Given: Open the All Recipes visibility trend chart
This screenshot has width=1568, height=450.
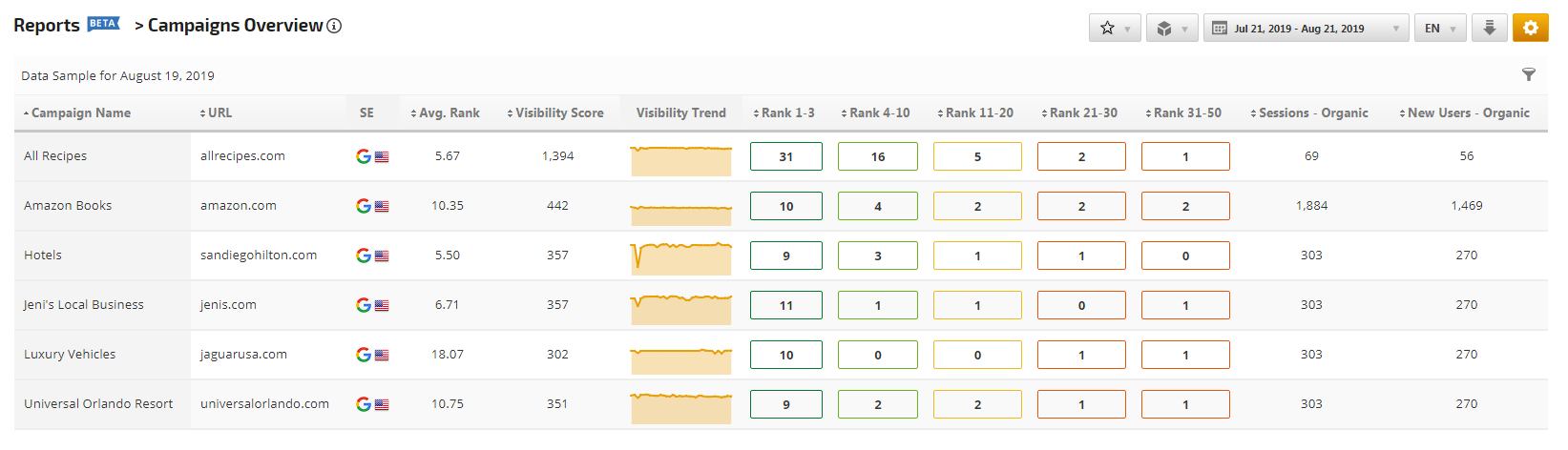Looking at the screenshot, I should click(x=681, y=160).
